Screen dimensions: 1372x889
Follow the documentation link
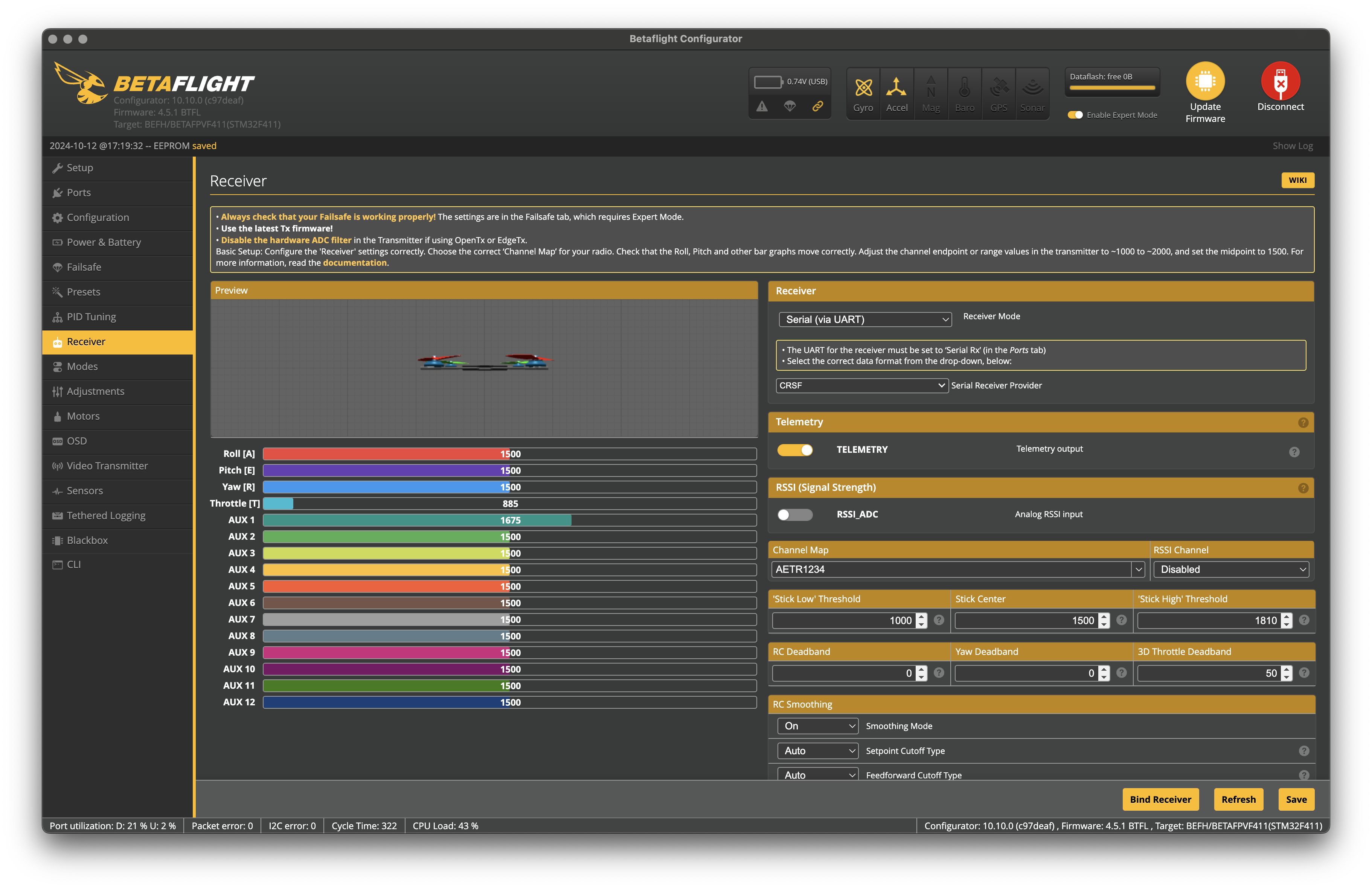(x=355, y=263)
